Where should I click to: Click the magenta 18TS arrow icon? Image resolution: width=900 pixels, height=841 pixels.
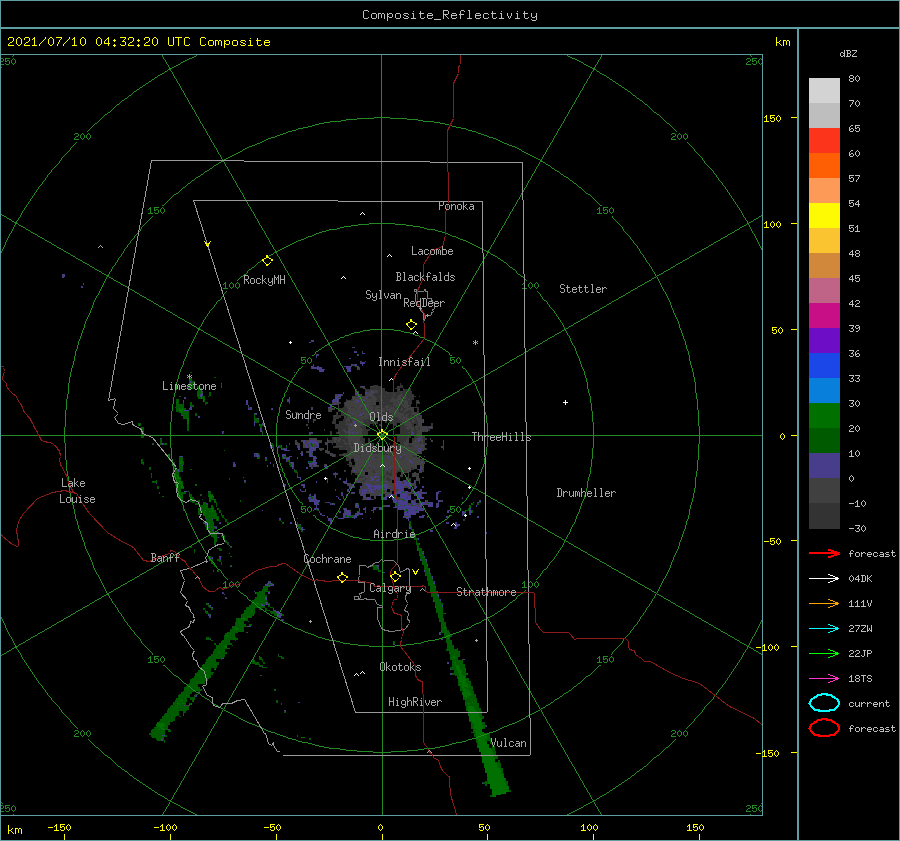click(x=824, y=679)
